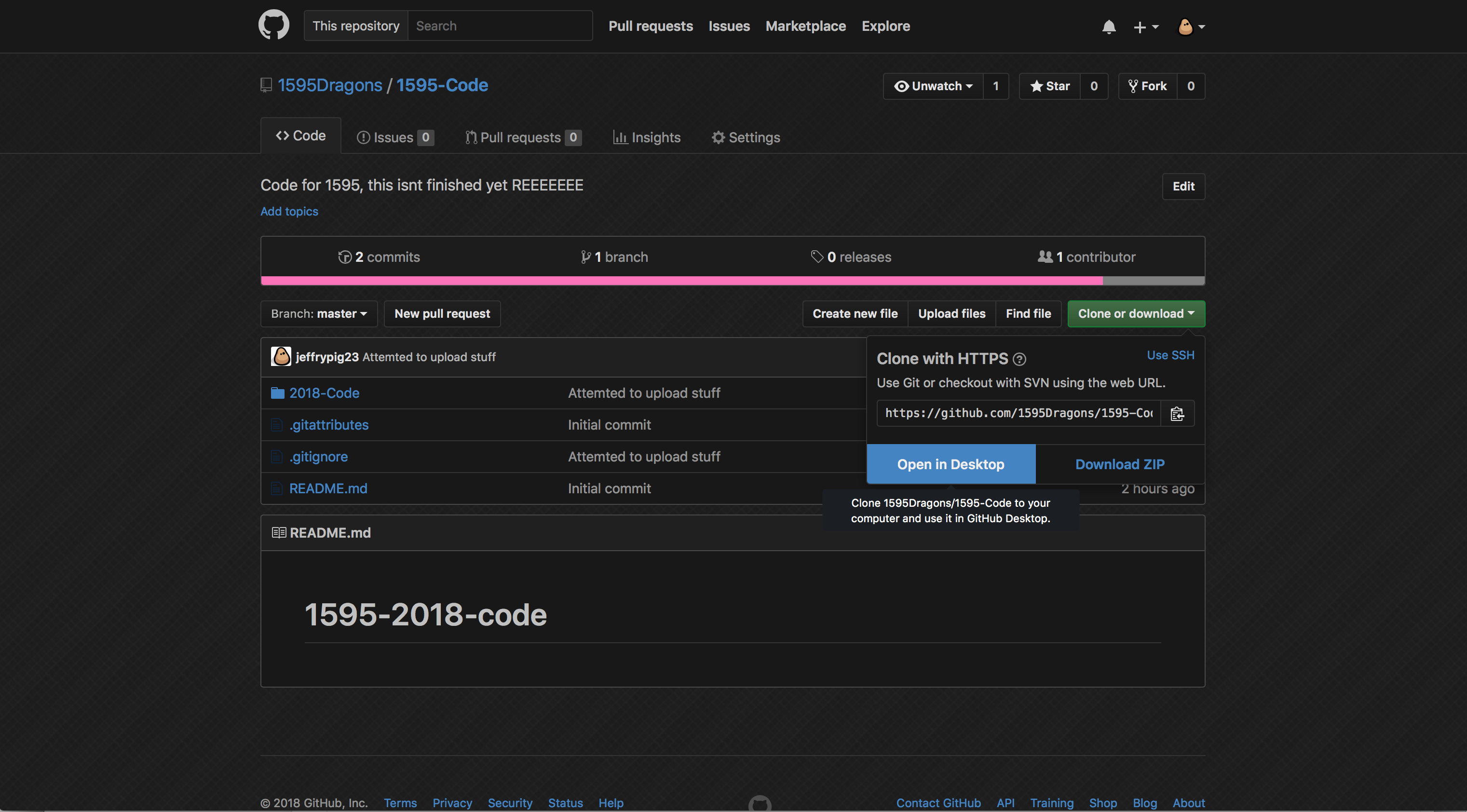Click the help icon beside Clone with HTTPS
Image resolution: width=1467 pixels, height=812 pixels.
[x=1019, y=359]
